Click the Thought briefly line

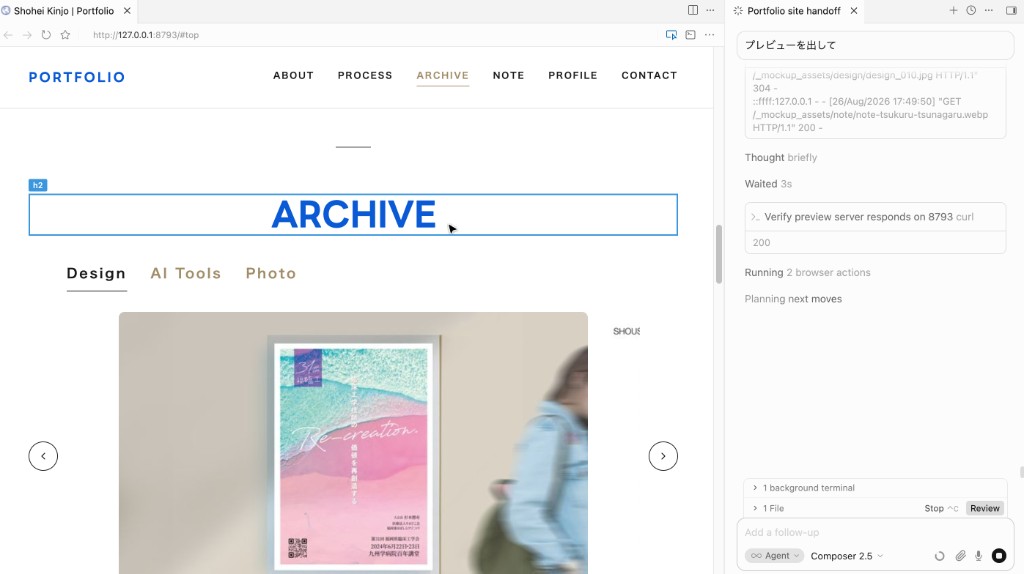781,157
